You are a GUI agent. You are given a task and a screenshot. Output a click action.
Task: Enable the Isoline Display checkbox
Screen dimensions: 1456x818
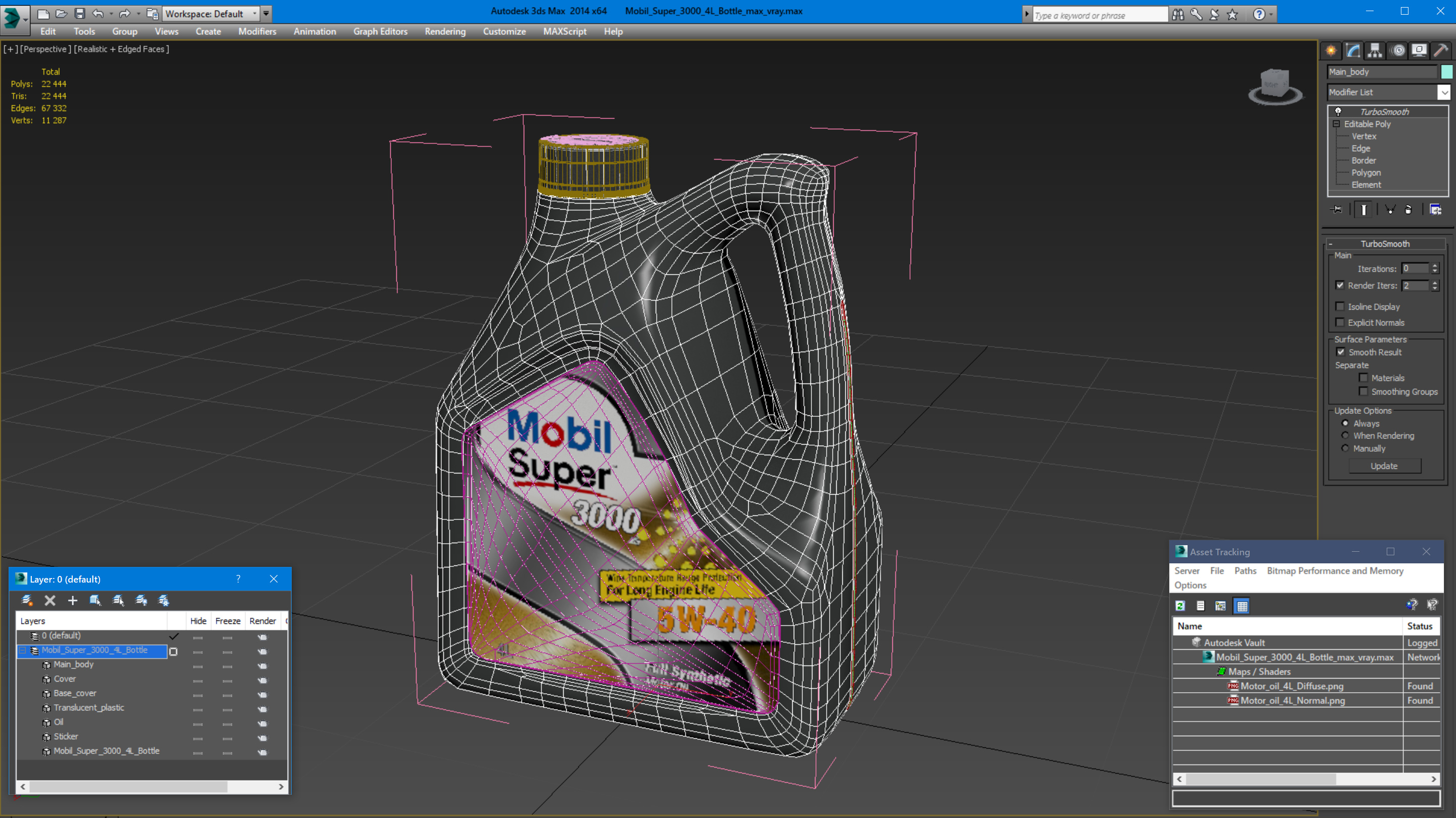click(x=1340, y=306)
